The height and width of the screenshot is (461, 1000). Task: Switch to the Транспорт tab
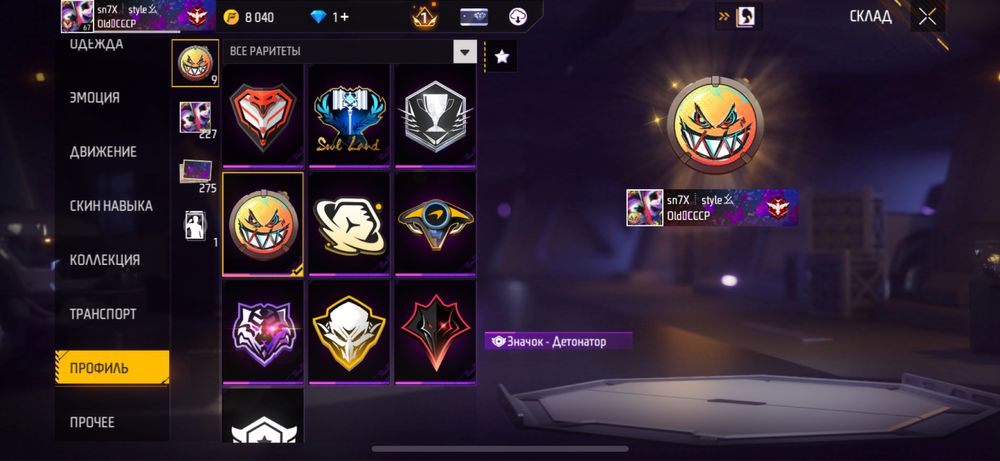pos(103,314)
